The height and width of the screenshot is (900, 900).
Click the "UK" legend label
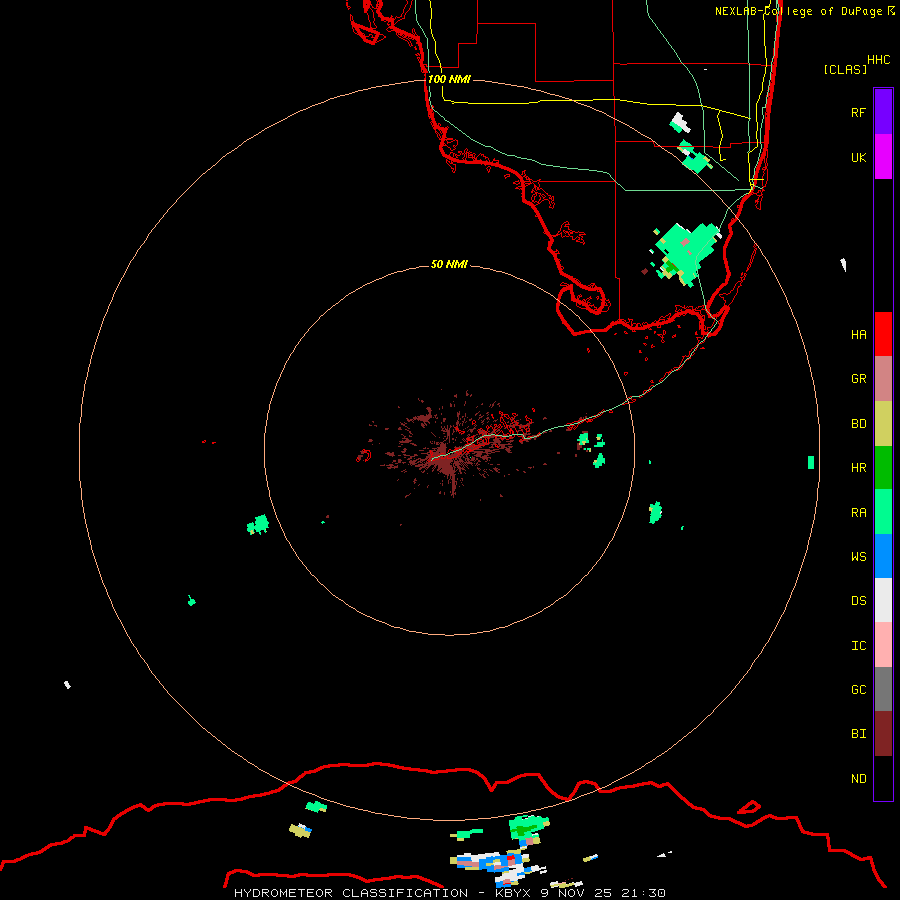point(858,157)
